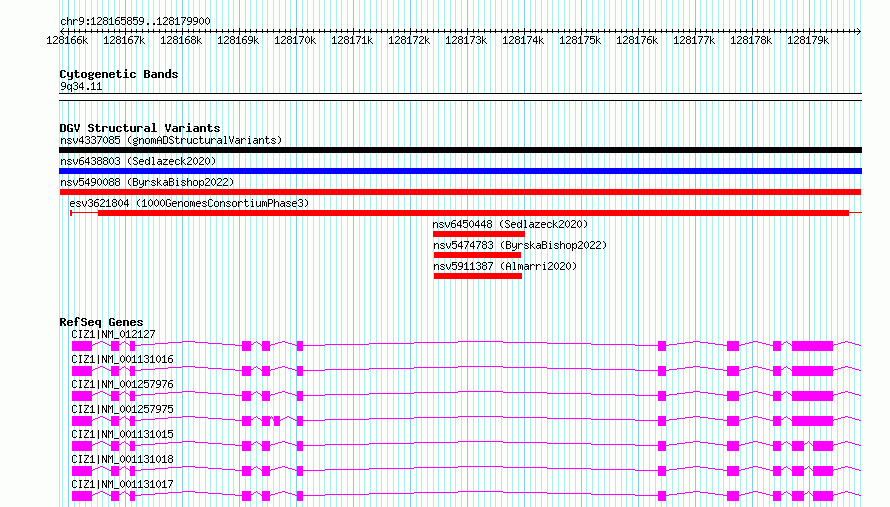Click the 128175k ruler tick label

pyautogui.click(x=580, y=40)
